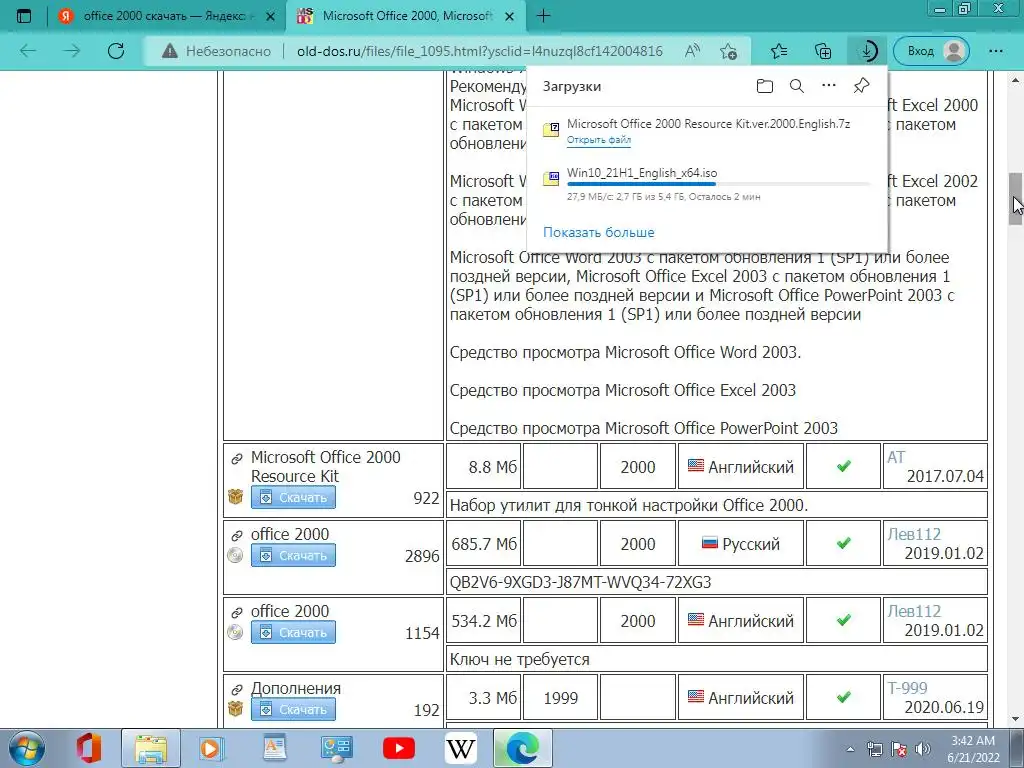Open vertical tabs actions menu icon
The image size is (1024, 768).
(24, 16)
